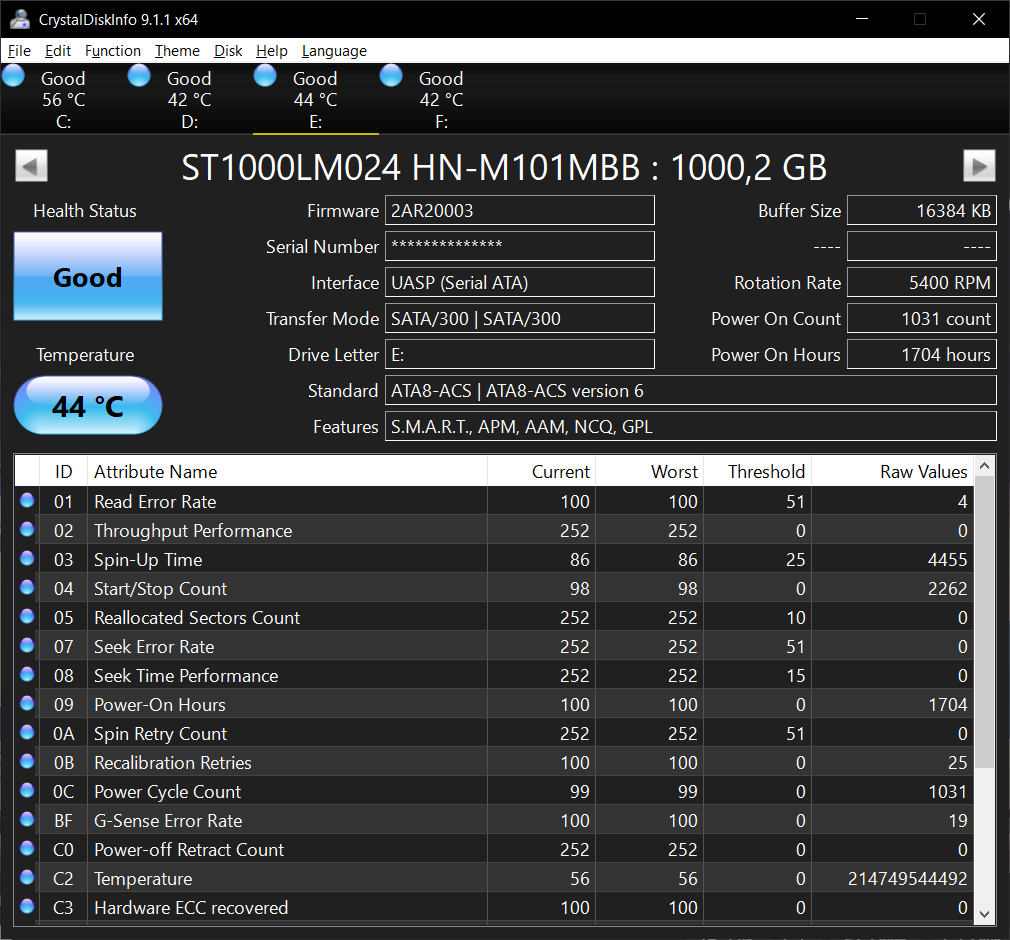Click the CrystalDiskInfo title bar app icon
1010x940 pixels.
point(20,19)
